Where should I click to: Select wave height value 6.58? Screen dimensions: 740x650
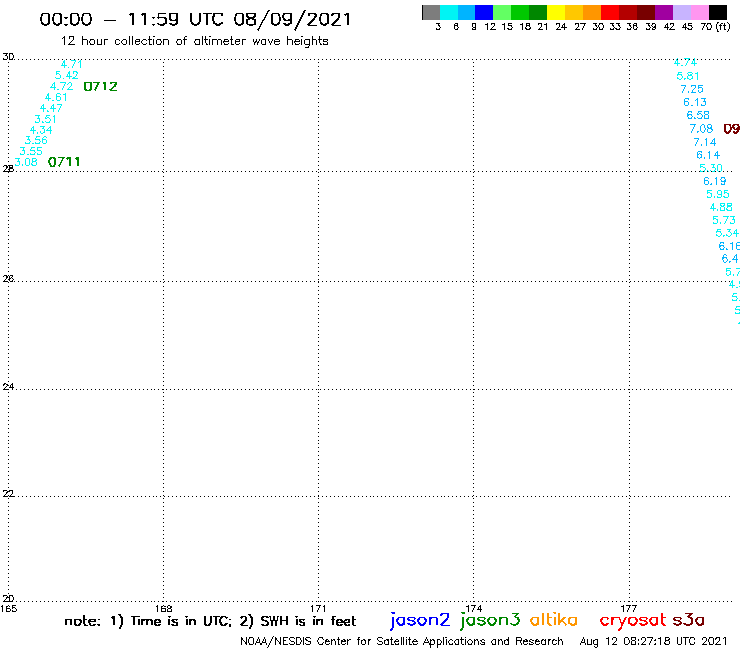(x=698, y=115)
